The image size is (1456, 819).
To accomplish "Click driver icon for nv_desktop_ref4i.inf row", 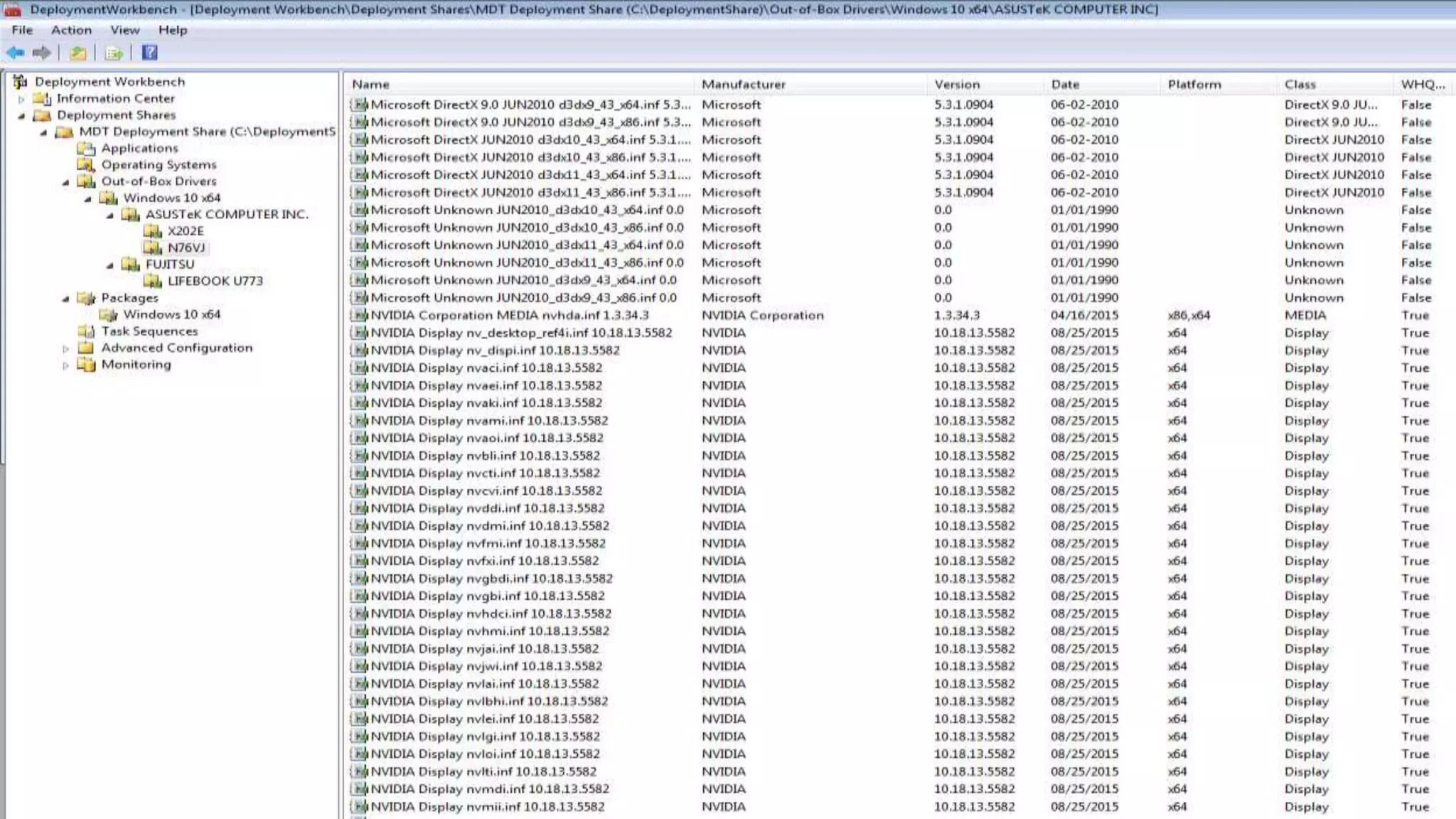I will coord(360,333).
